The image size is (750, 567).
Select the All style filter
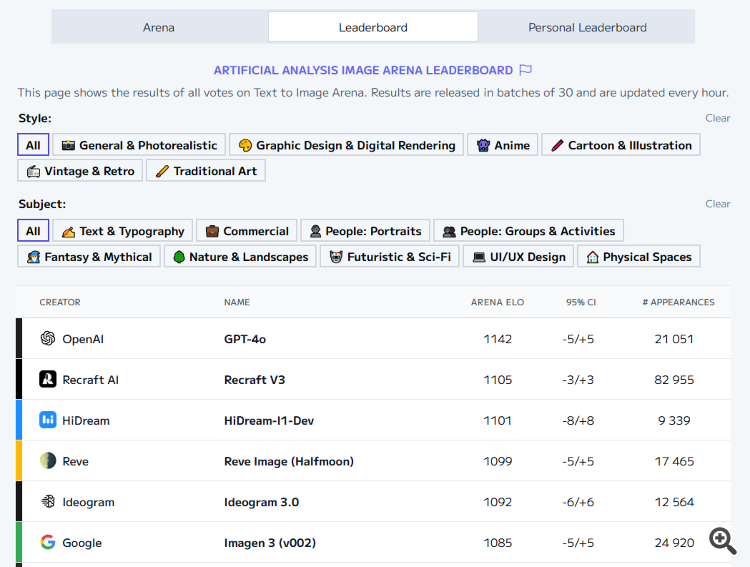coord(33,145)
